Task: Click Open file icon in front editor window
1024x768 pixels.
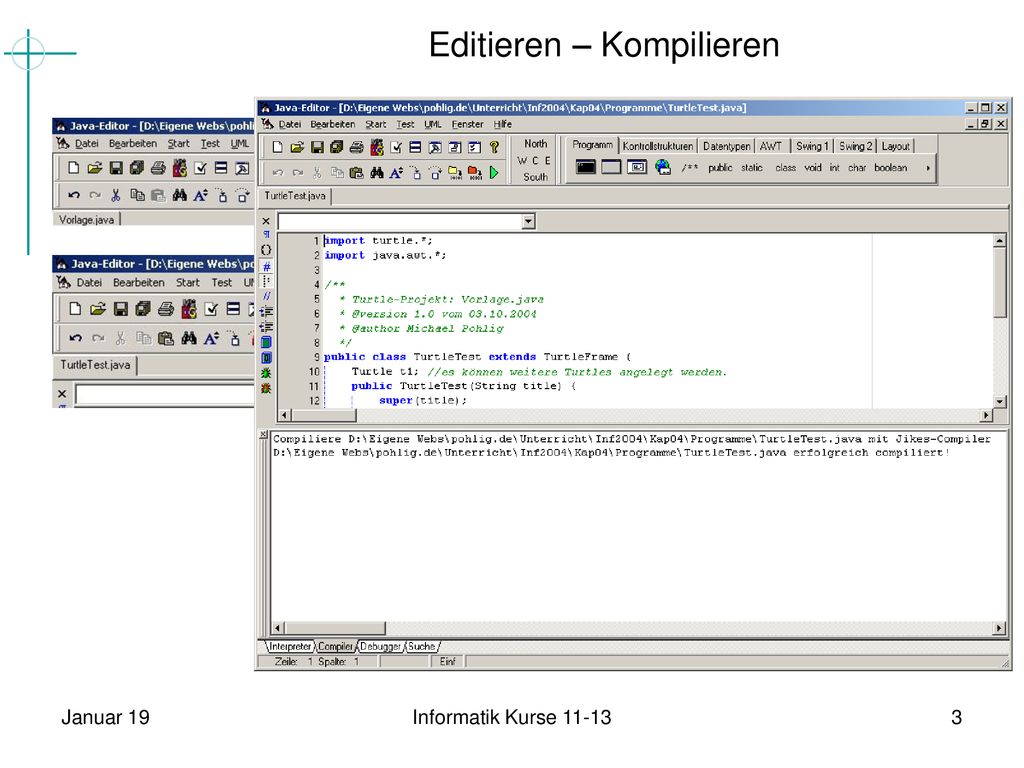Action: tap(297, 148)
